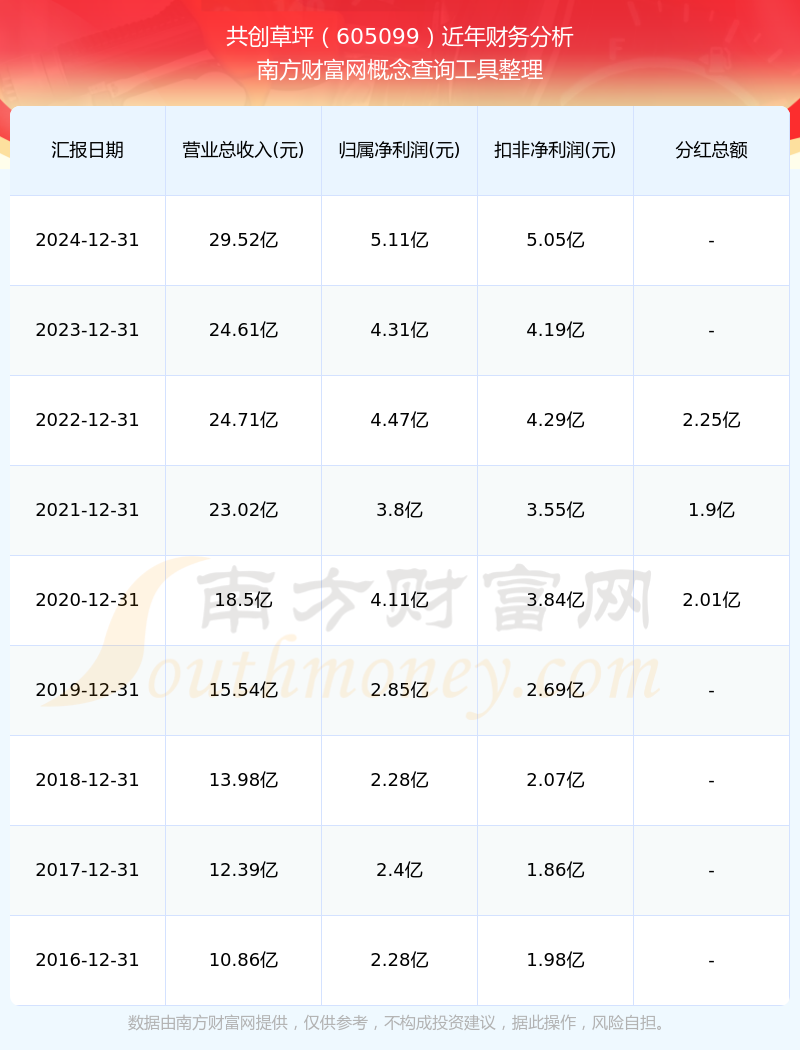The height and width of the screenshot is (1050, 800).
Task: Click net profit value 3.8亿
Action: (400, 510)
